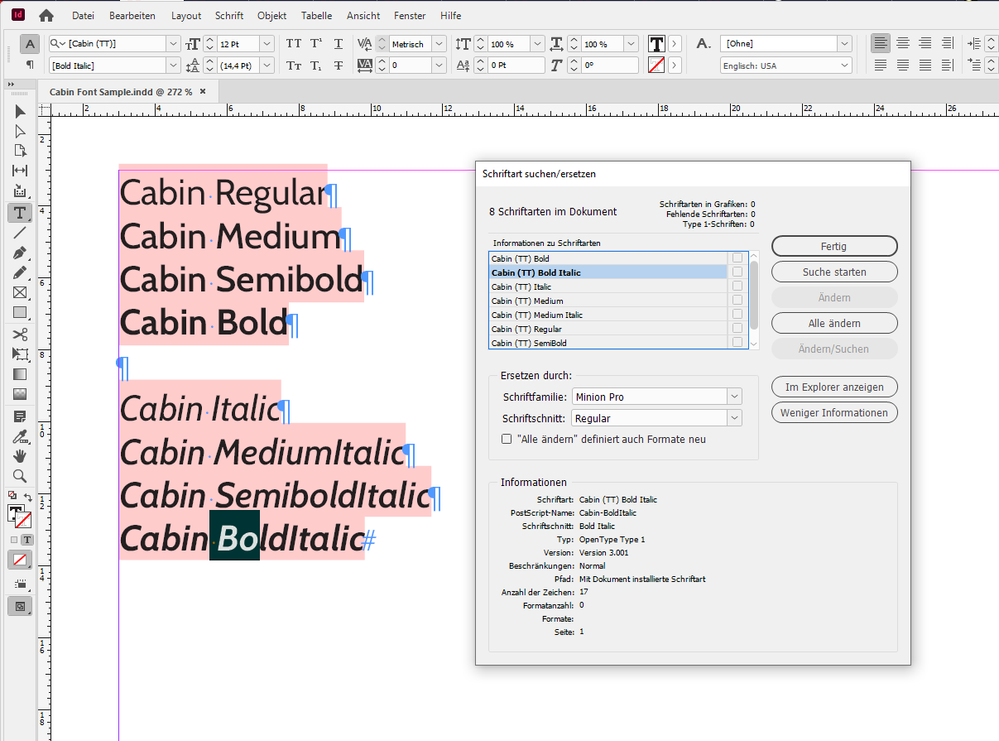This screenshot has width=999, height=741.
Task: Select the Note tool
Action: pos(20,417)
